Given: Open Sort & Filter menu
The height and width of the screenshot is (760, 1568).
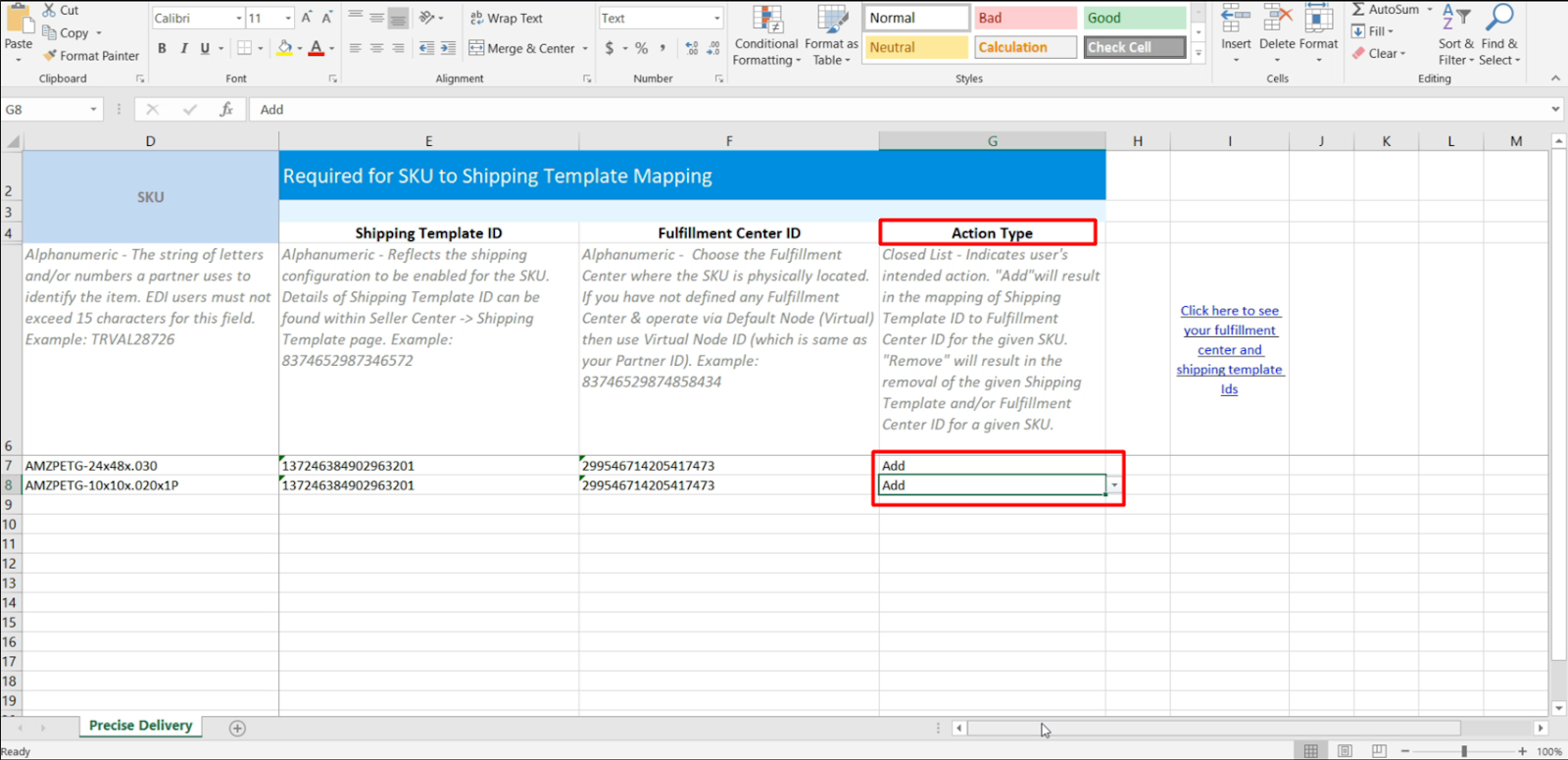Looking at the screenshot, I should pos(1456,35).
